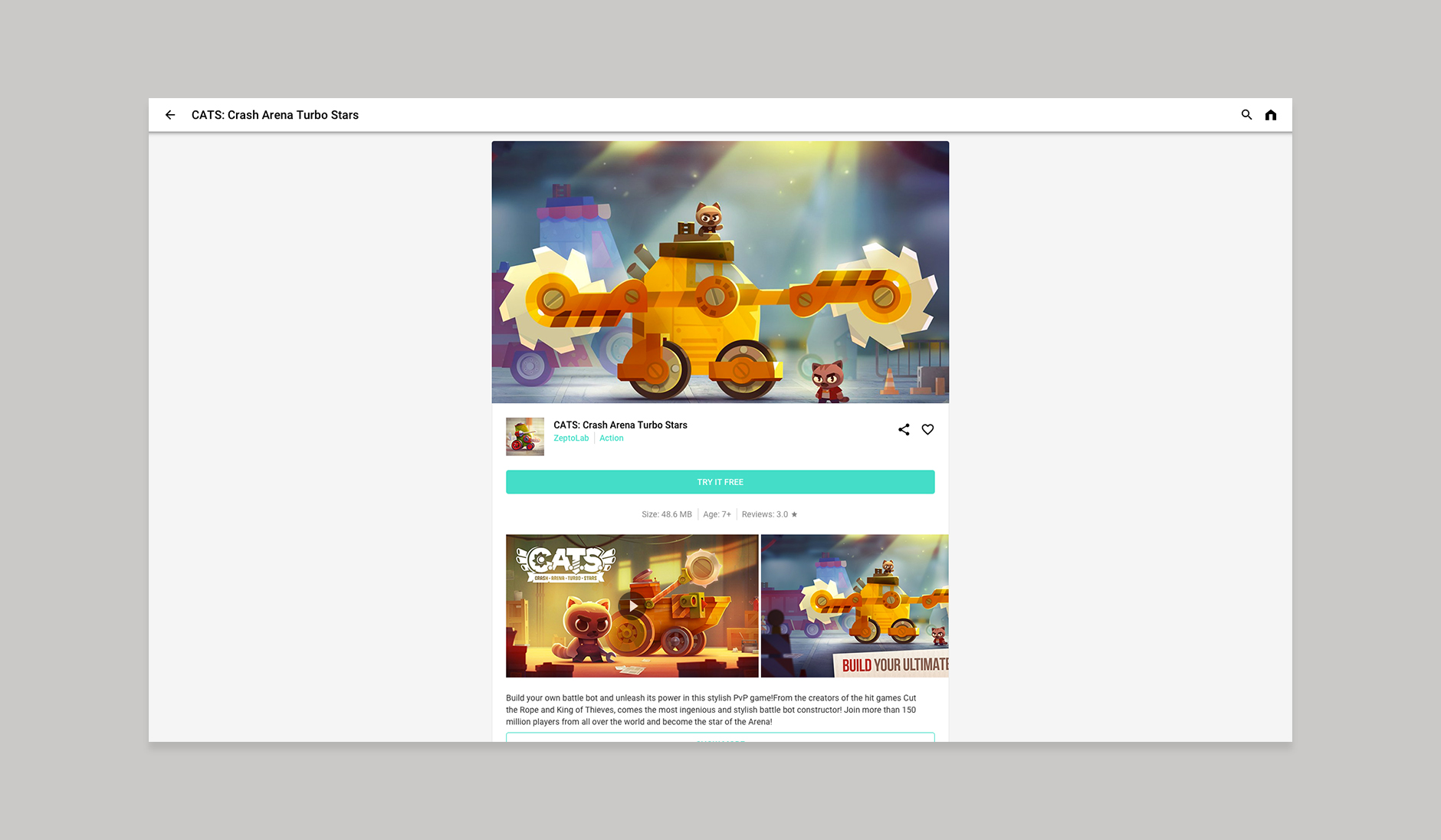Open the Build Your Ultimate screenshot
This screenshot has height=840, width=1441.
click(855, 606)
